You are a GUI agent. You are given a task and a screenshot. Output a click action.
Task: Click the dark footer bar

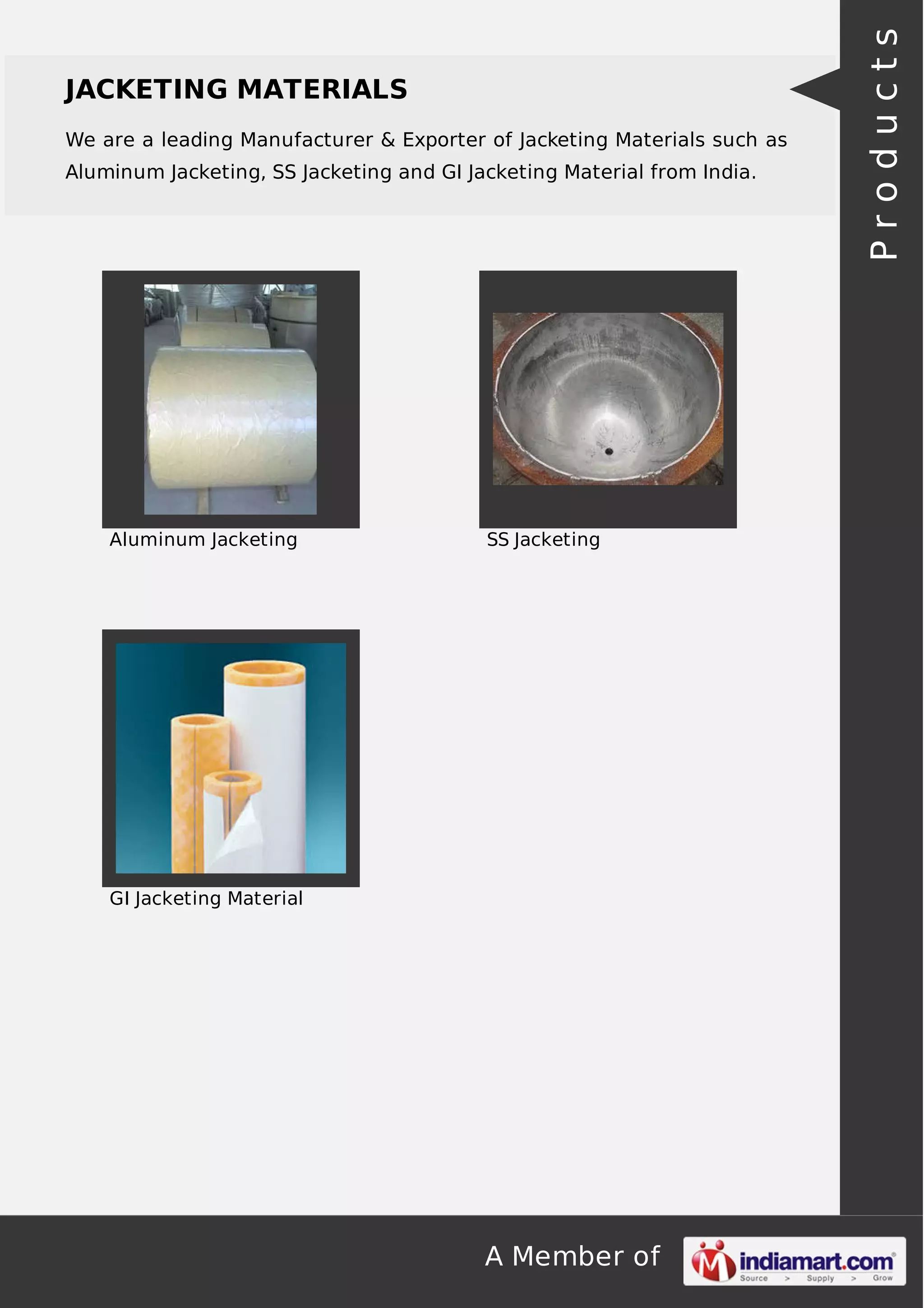228,1262
